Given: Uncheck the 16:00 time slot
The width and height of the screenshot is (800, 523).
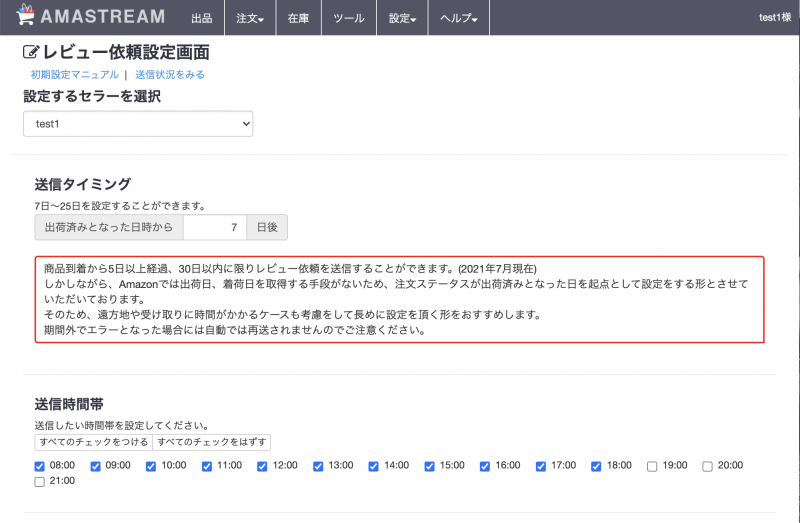Looking at the screenshot, I should pyautogui.click(x=485, y=466).
